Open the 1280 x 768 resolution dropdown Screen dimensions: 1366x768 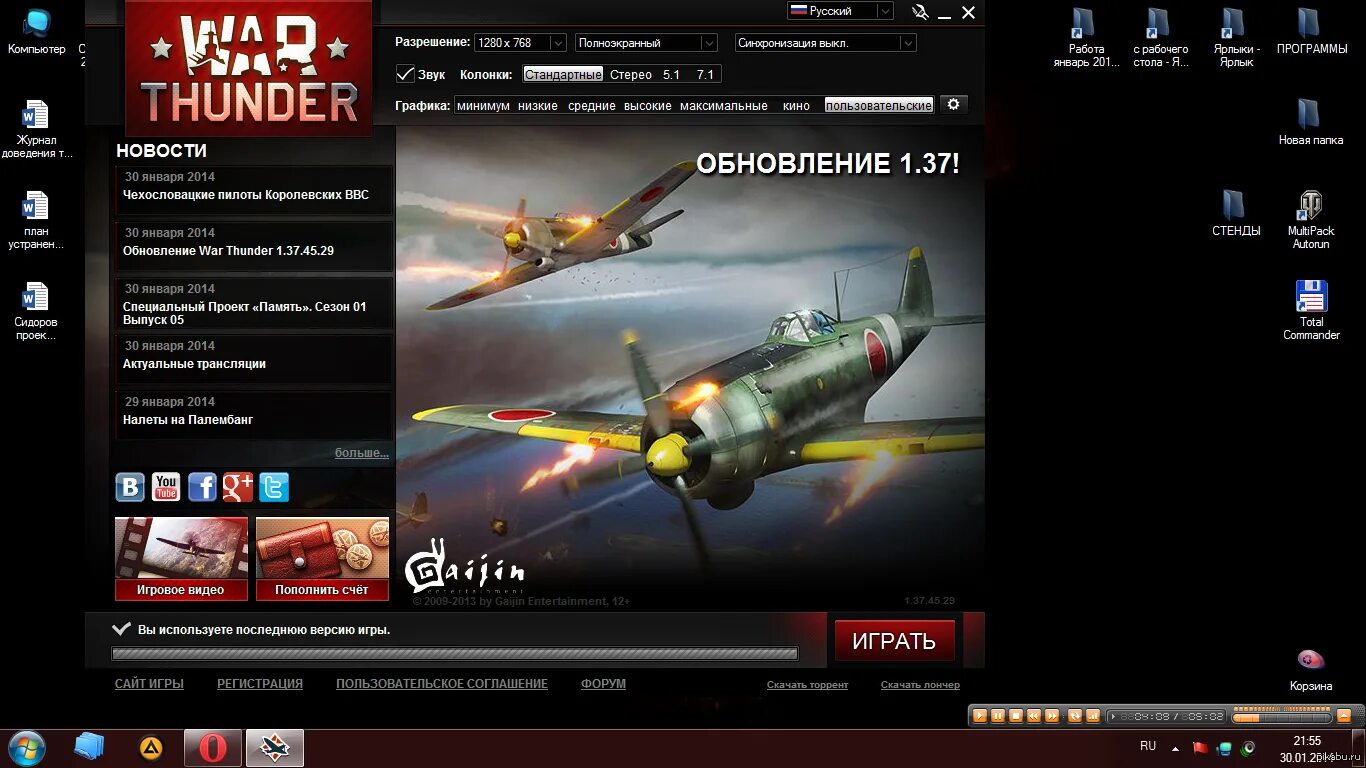click(521, 43)
